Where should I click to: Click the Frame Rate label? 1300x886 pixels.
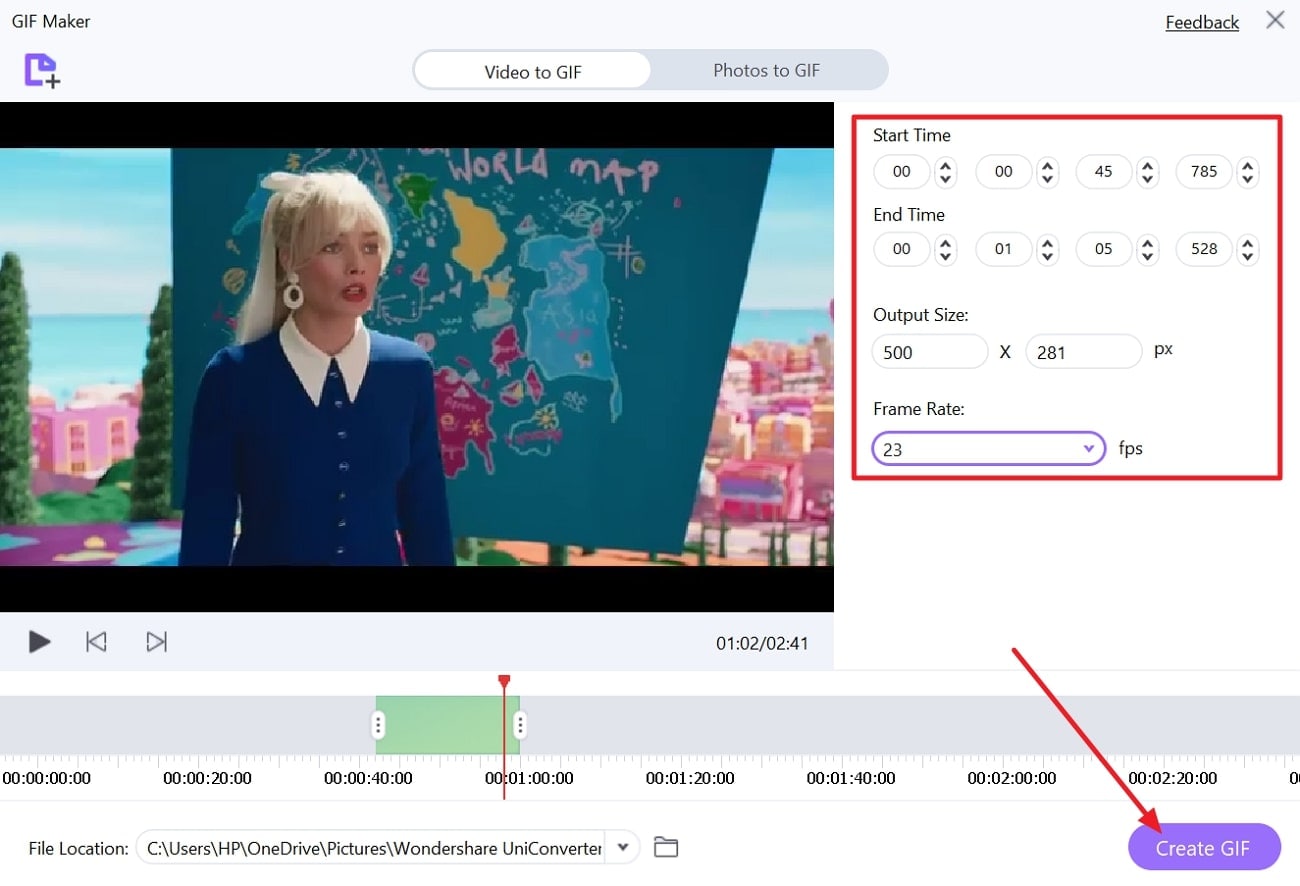[x=919, y=408]
